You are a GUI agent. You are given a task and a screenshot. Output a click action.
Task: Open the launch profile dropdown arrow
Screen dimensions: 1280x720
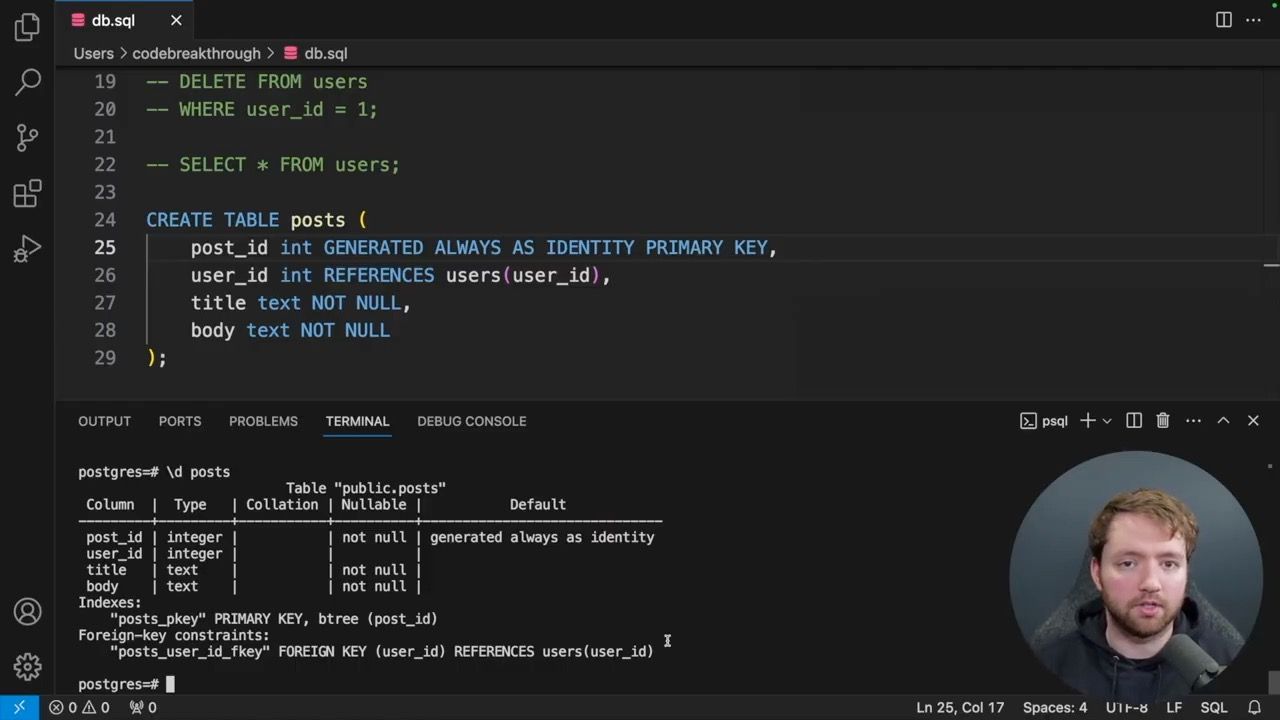click(x=1106, y=421)
